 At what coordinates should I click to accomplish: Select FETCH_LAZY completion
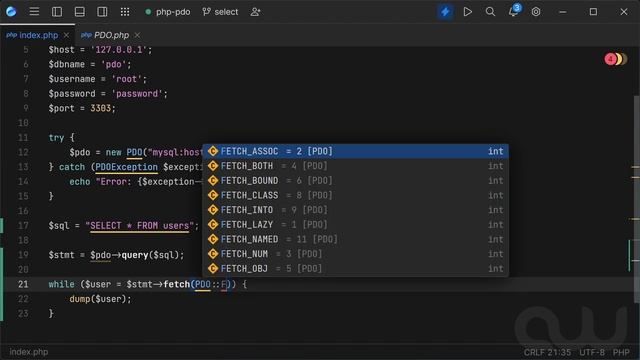[x=356, y=225]
